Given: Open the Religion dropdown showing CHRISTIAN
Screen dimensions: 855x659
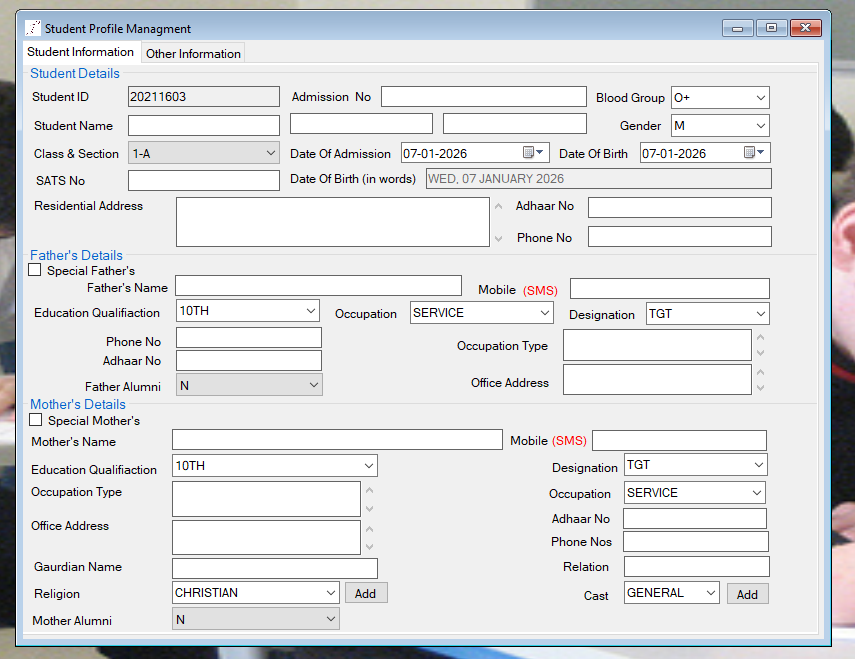Looking at the screenshot, I should pyautogui.click(x=331, y=592).
